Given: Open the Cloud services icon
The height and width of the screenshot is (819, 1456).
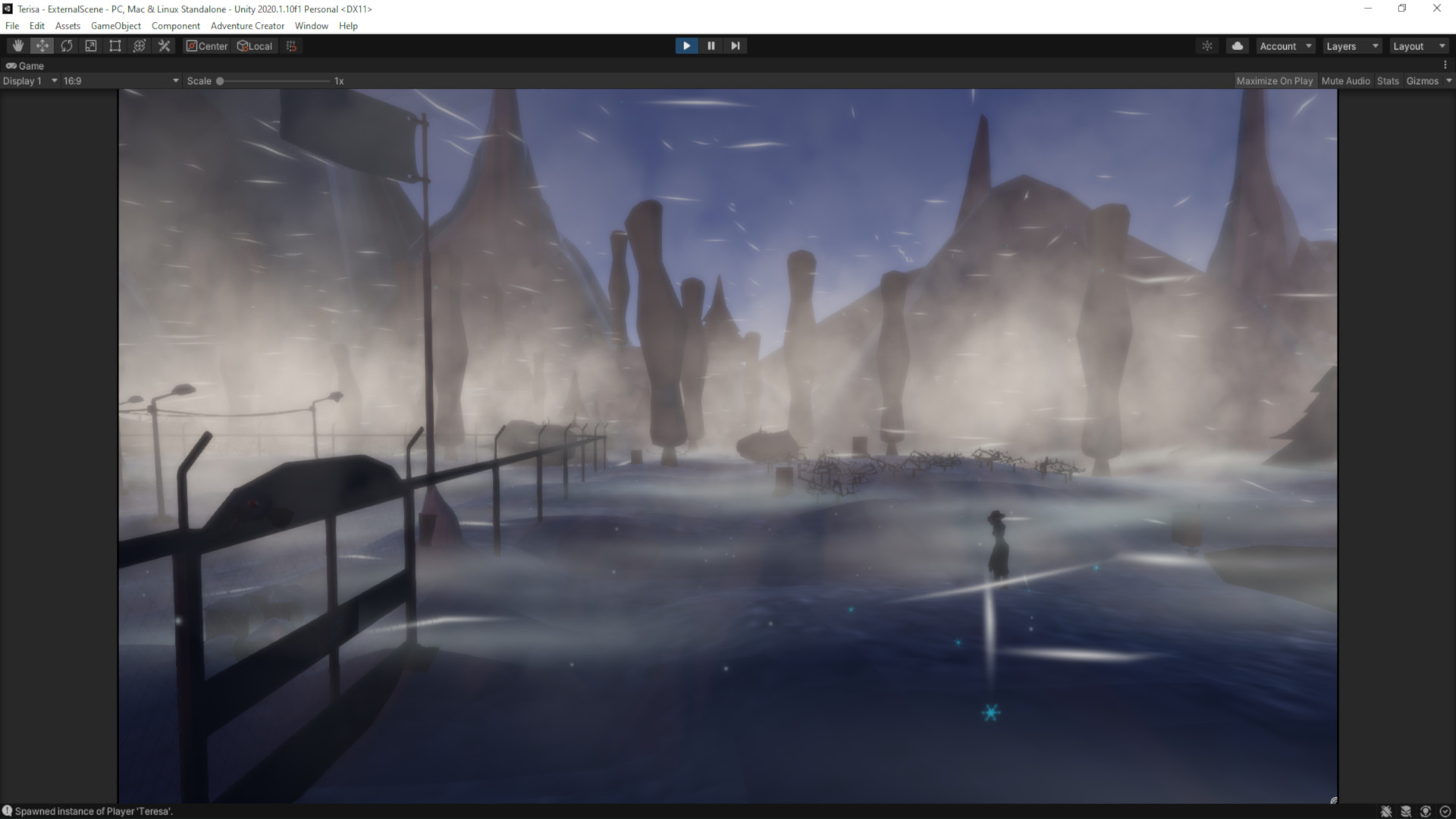Looking at the screenshot, I should click(x=1238, y=45).
